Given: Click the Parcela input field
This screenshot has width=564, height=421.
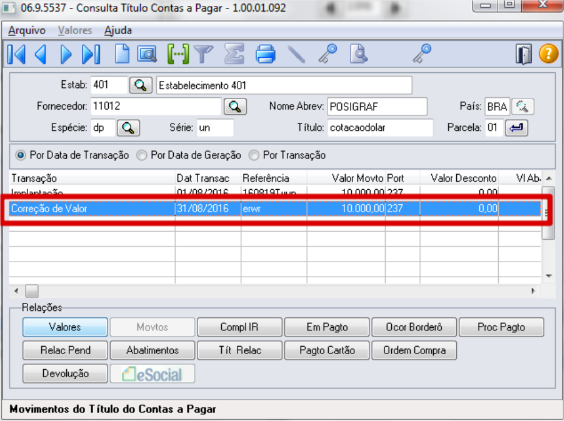Looking at the screenshot, I should (494, 128).
